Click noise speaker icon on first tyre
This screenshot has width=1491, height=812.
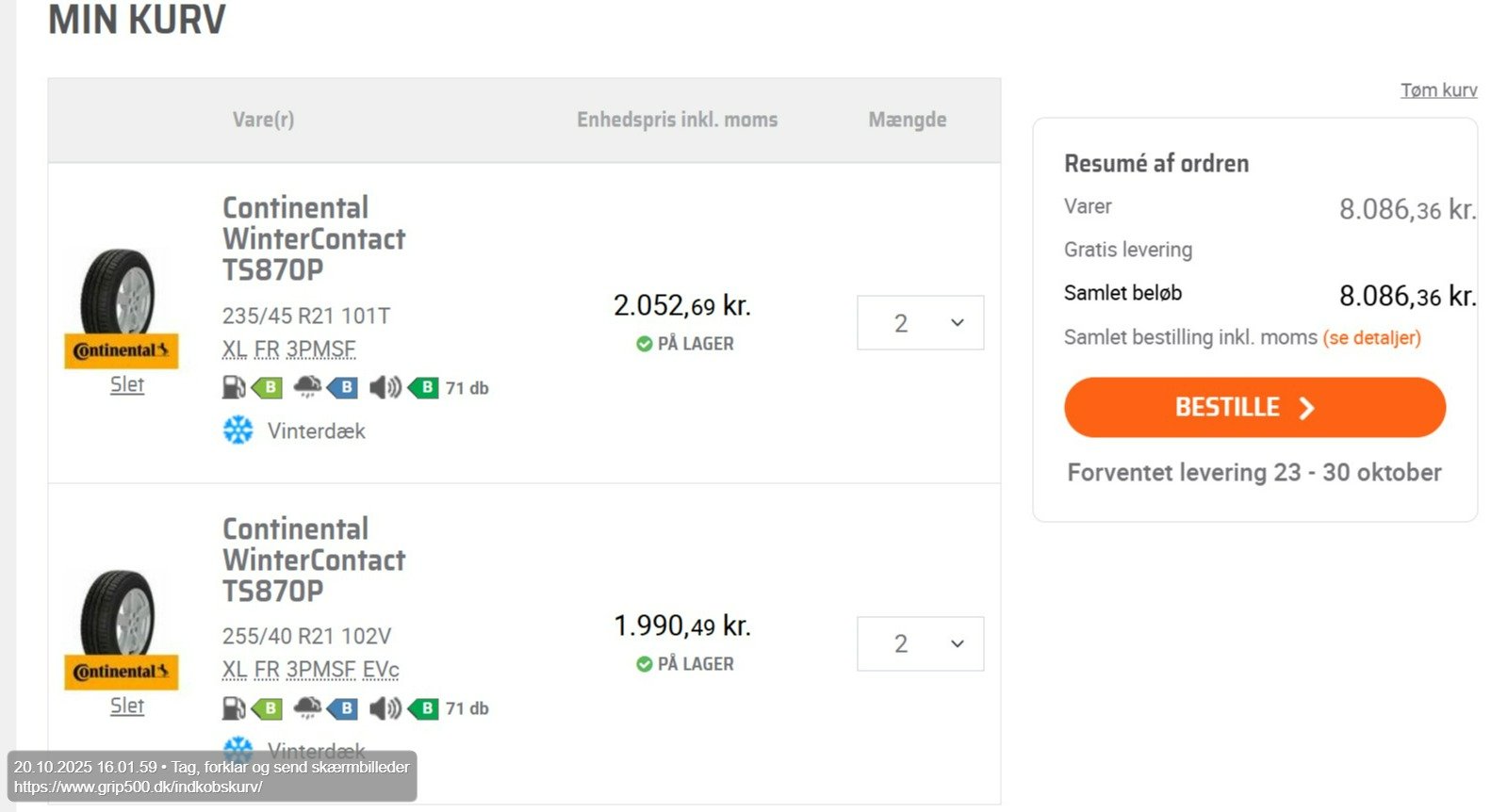coord(385,387)
